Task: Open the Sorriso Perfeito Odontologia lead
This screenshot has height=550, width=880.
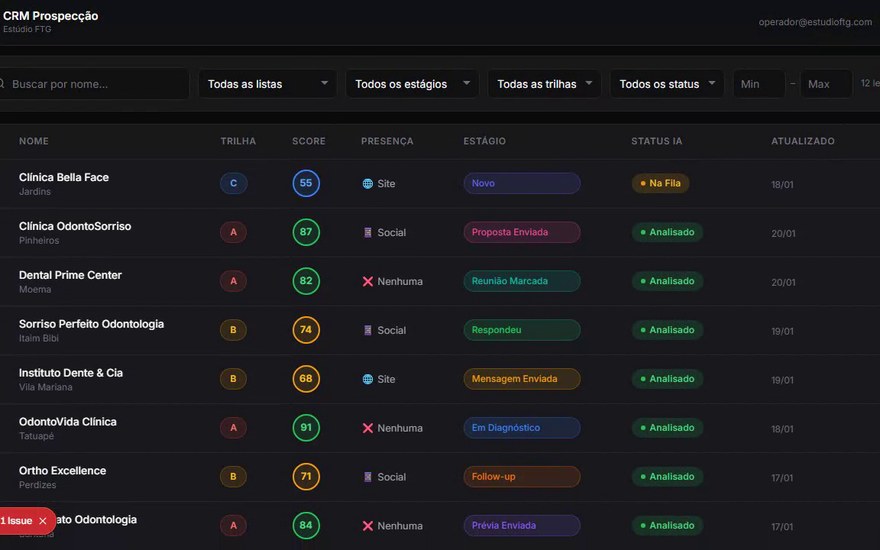Action: [x=91, y=324]
